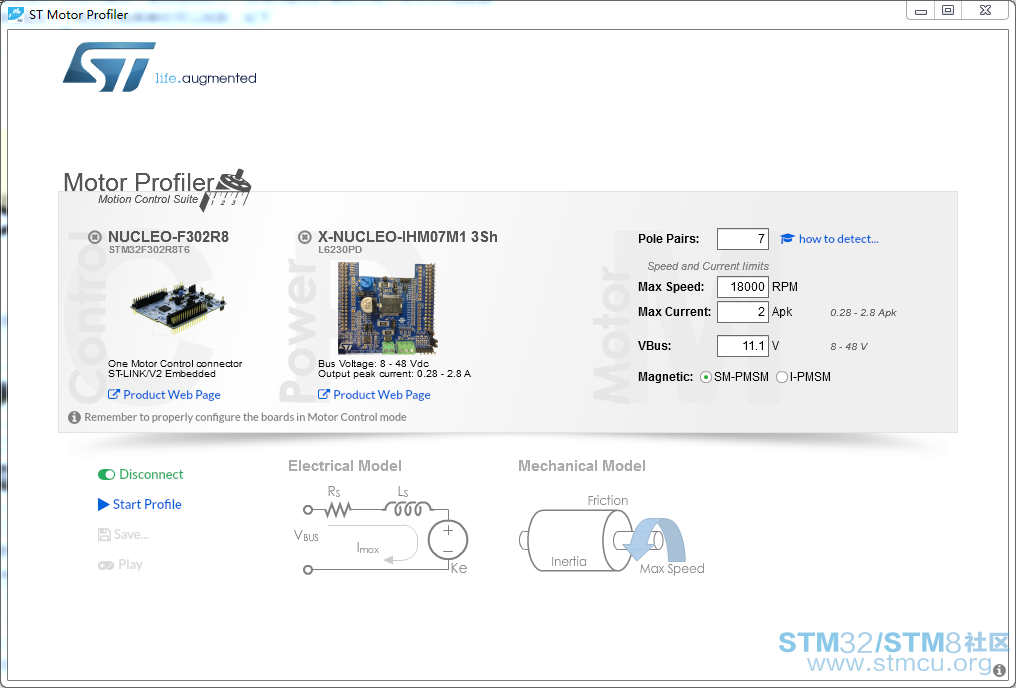This screenshot has width=1016, height=688.
Task: Open the 'how to detect...' link
Action: coord(838,239)
